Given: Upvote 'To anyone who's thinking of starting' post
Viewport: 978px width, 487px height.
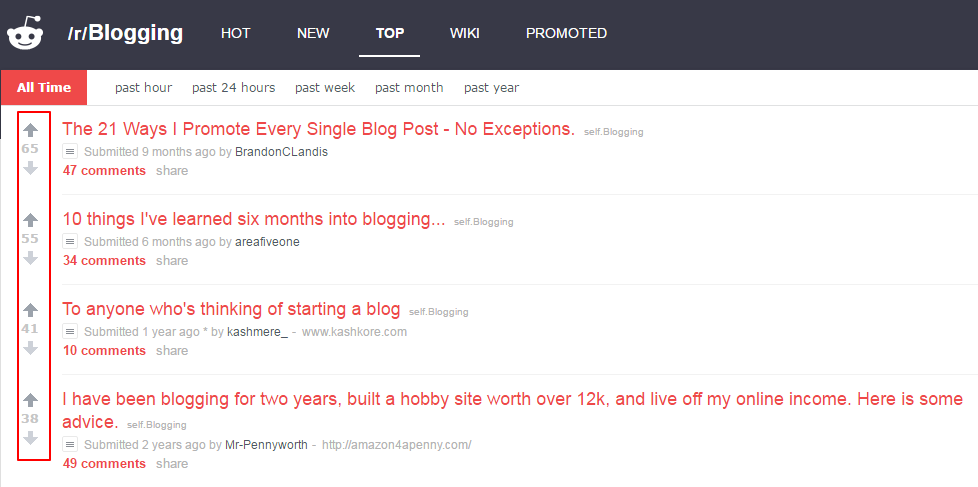Looking at the screenshot, I should (x=31, y=310).
